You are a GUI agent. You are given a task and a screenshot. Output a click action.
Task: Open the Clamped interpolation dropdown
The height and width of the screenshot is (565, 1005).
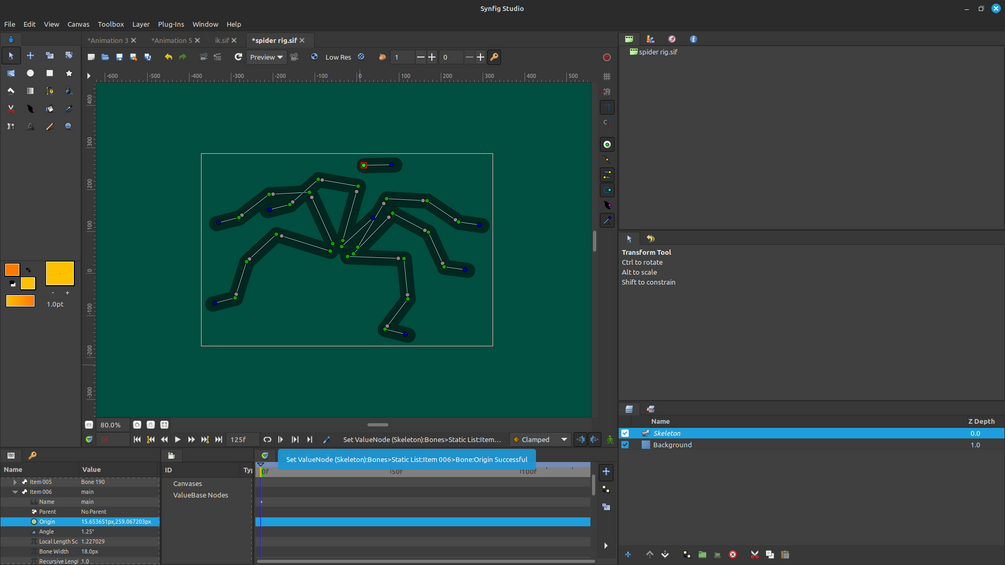pyautogui.click(x=540, y=439)
